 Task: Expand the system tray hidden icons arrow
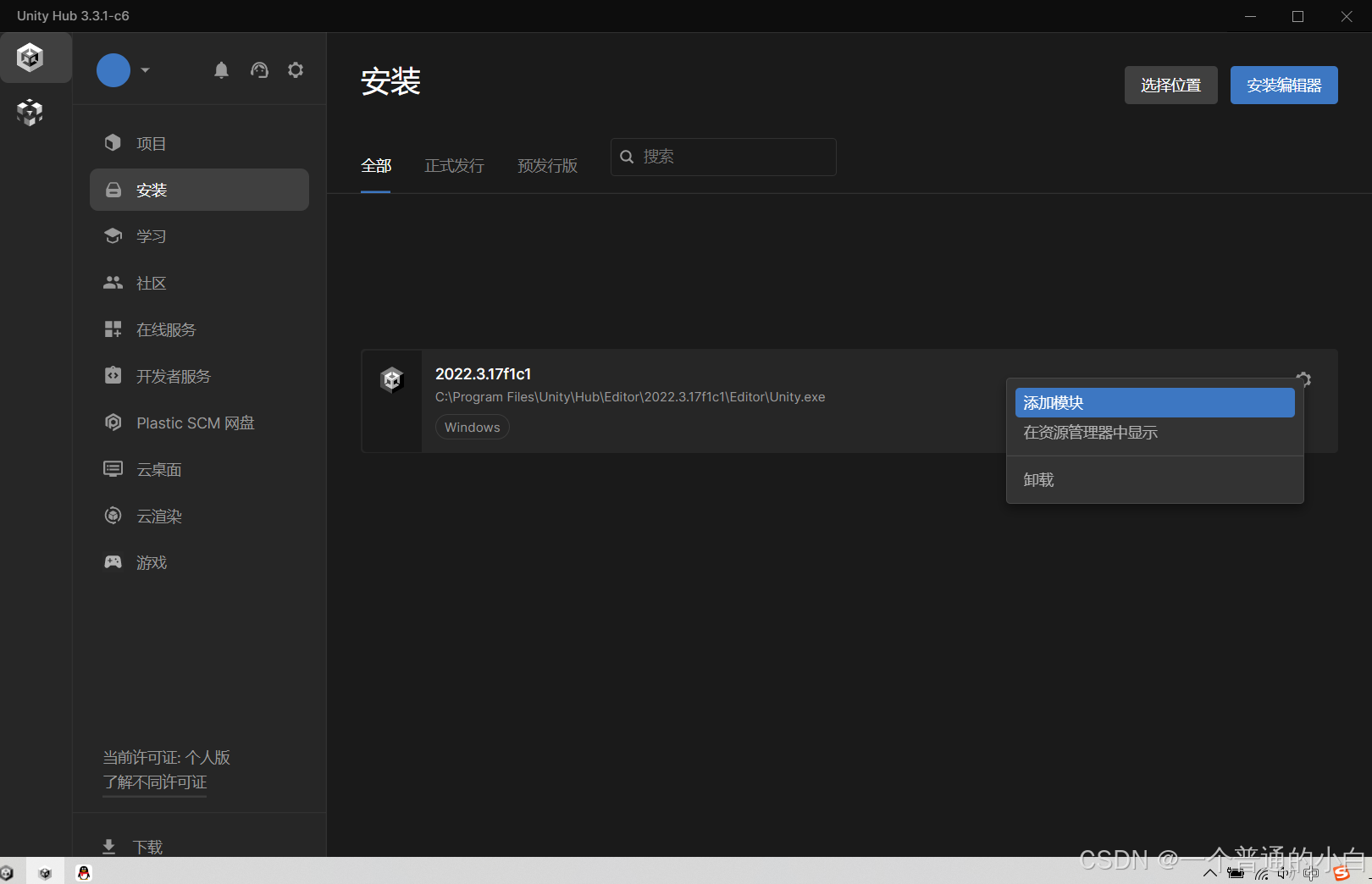(1210, 873)
